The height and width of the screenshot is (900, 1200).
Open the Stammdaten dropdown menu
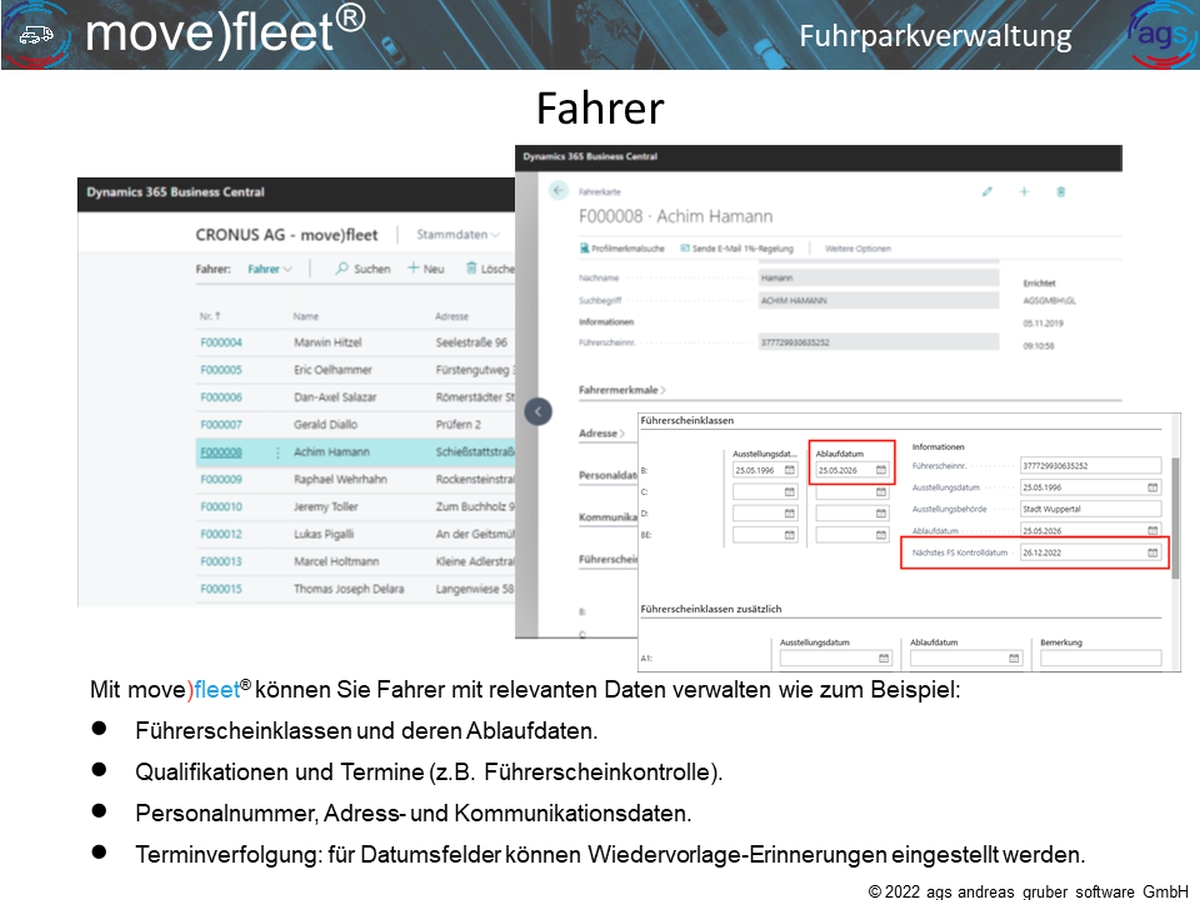coord(458,235)
